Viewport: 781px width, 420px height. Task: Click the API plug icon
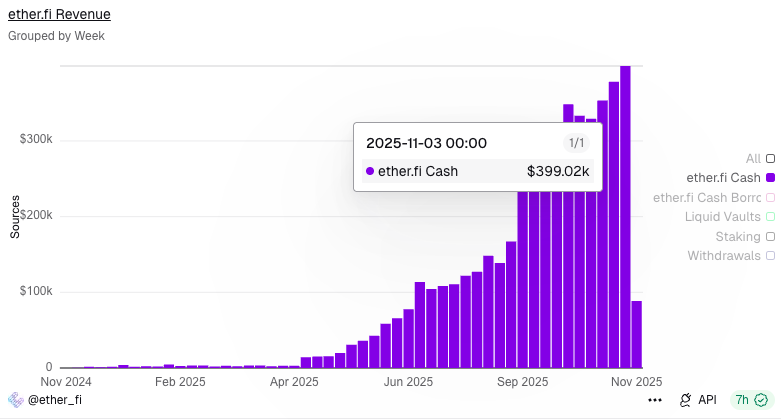click(686, 400)
